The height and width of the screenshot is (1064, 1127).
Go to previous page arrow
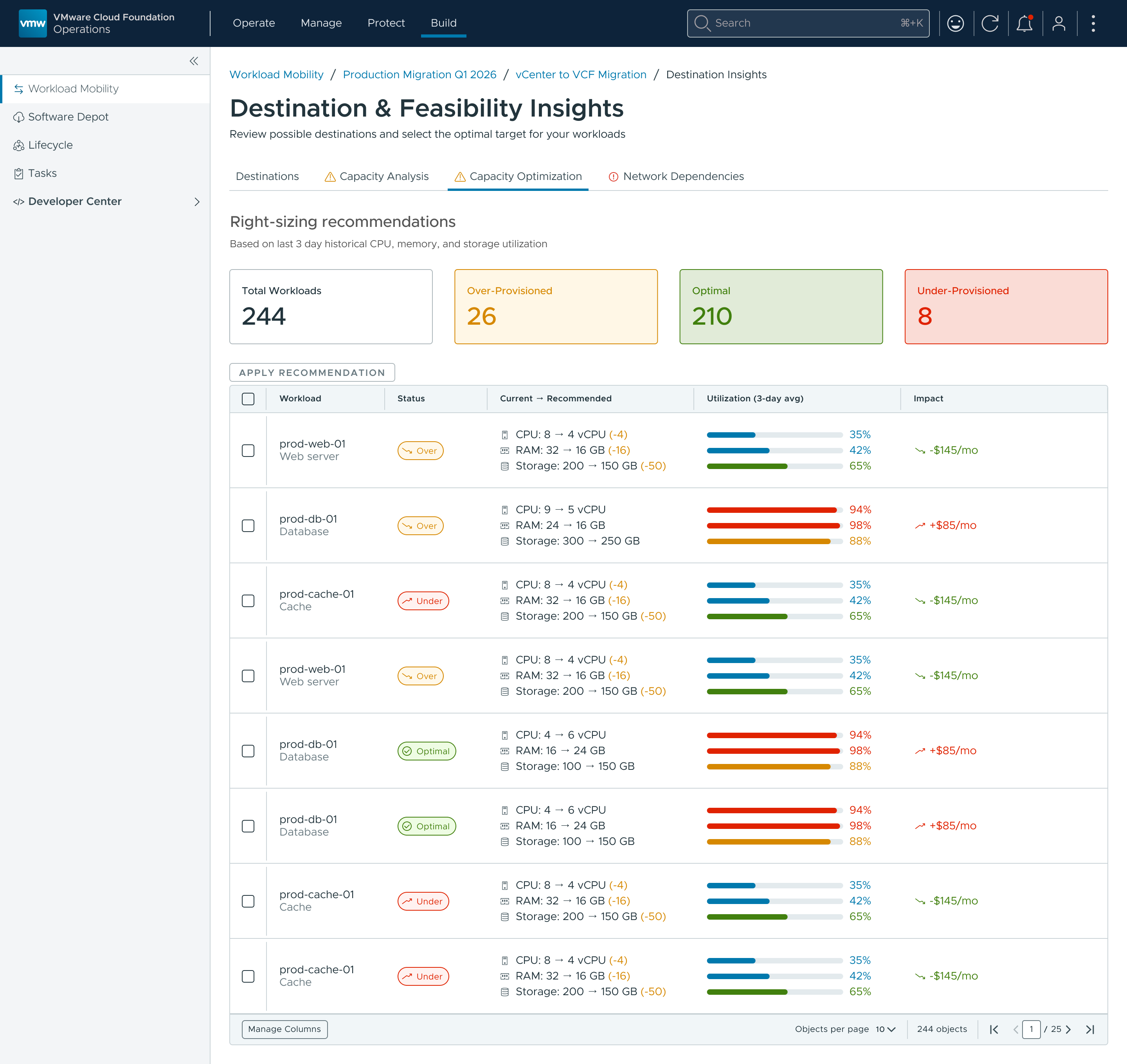coord(1016,1030)
